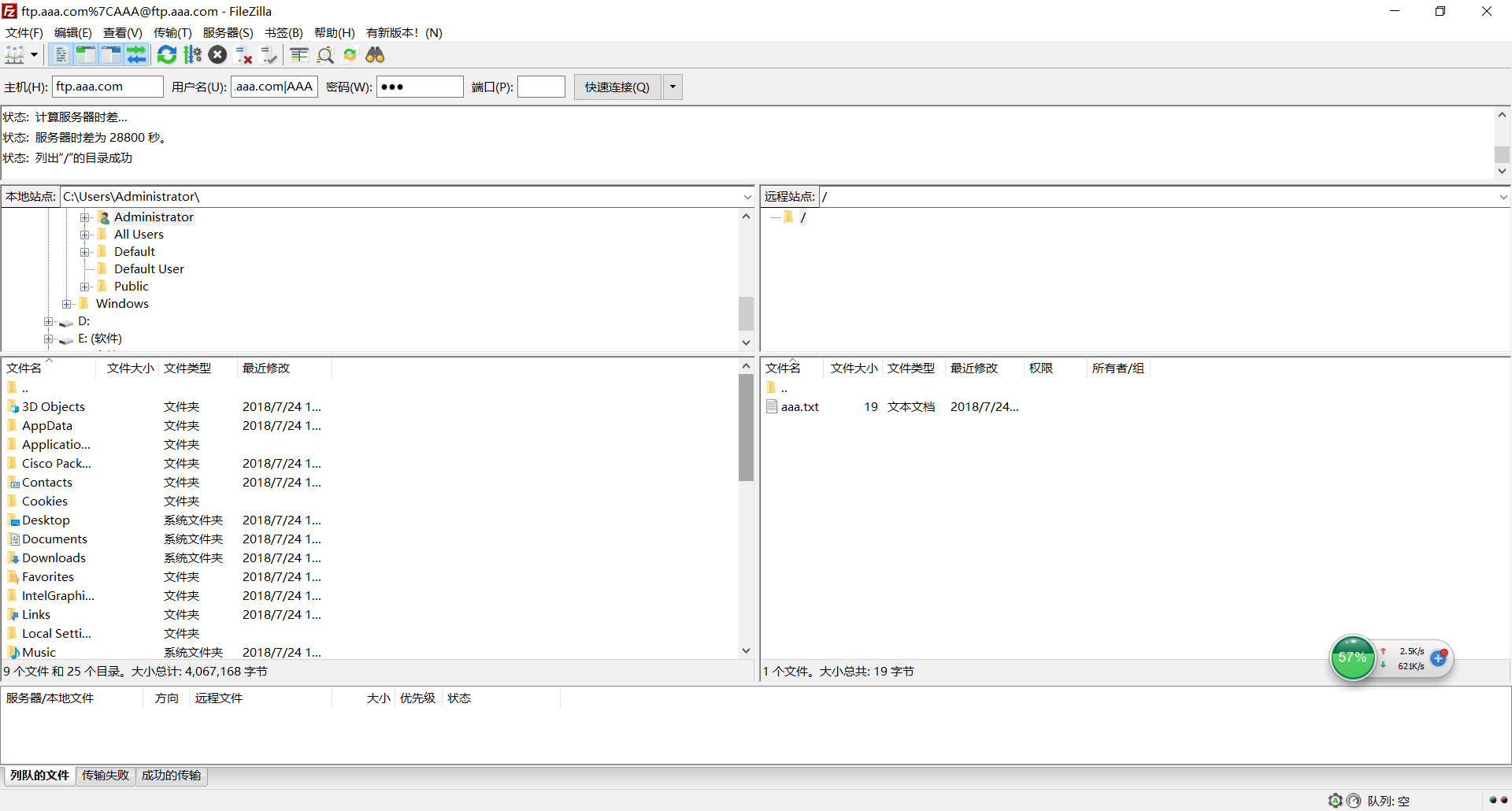Toggle synchronized browsing
The image size is (1512, 811).
[350, 54]
